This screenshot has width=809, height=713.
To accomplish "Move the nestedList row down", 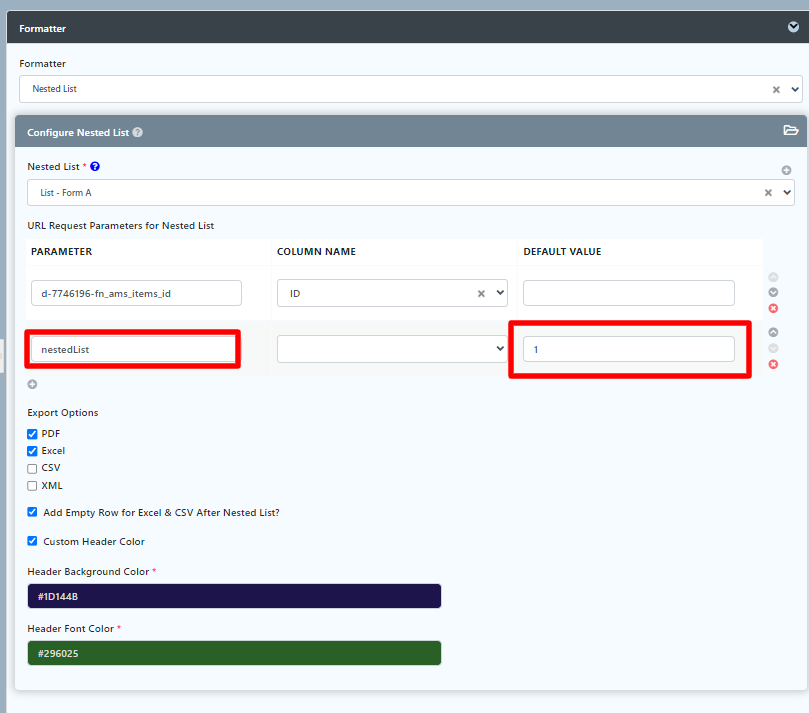I will pos(773,348).
